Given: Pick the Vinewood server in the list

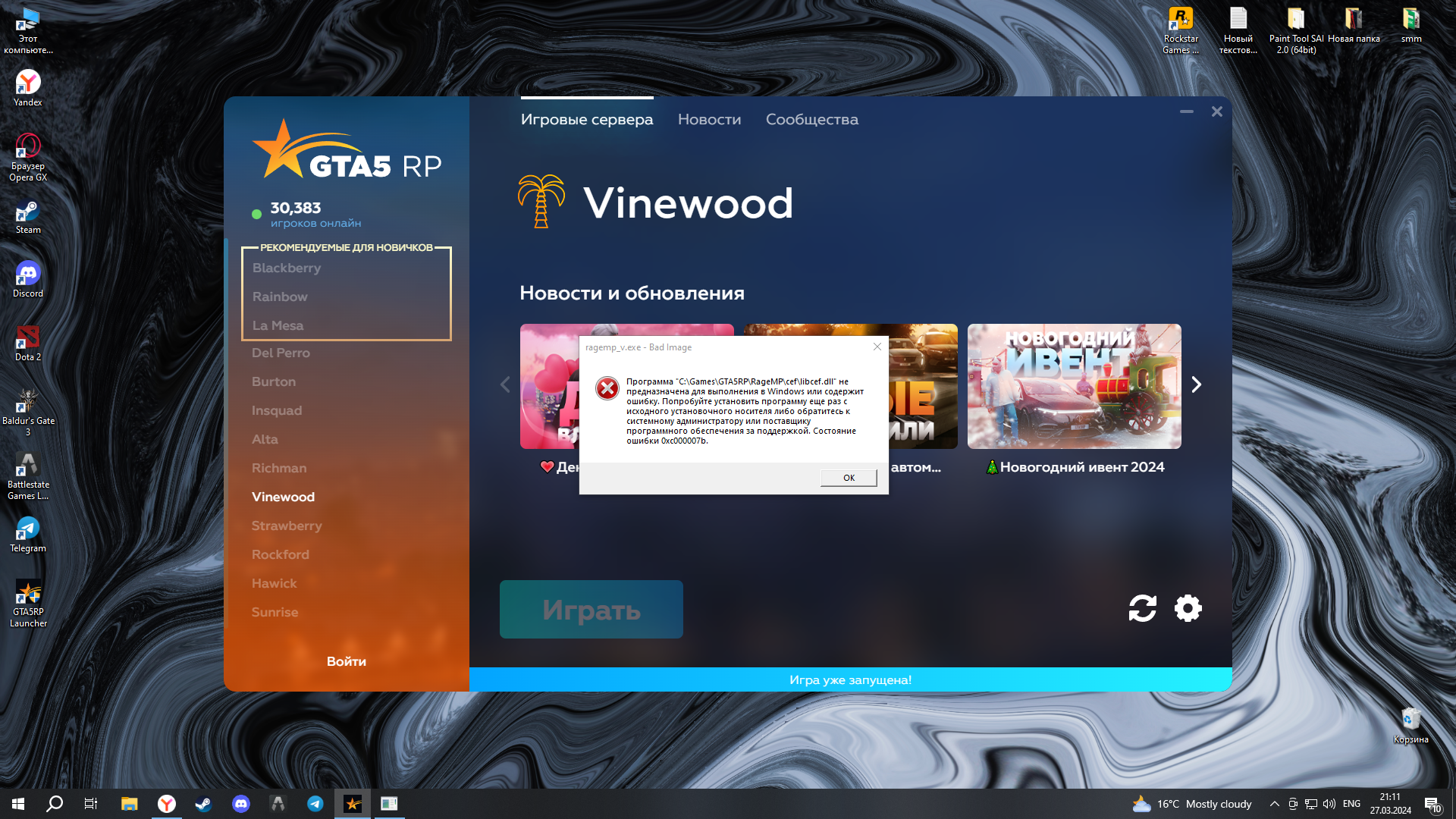Looking at the screenshot, I should point(283,497).
